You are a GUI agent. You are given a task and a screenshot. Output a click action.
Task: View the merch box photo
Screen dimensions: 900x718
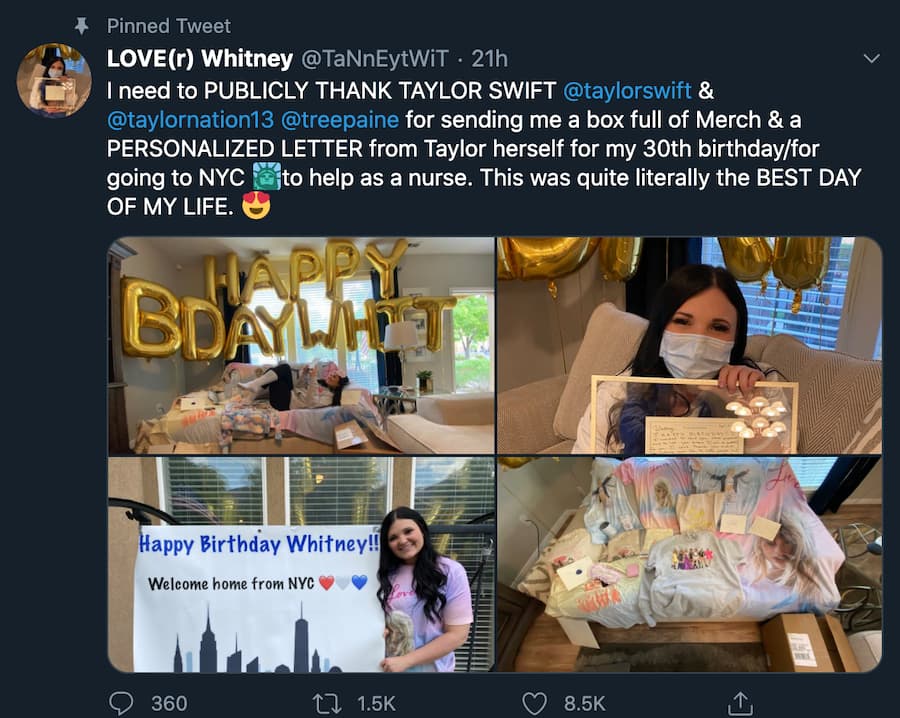[x=690, y=565]
